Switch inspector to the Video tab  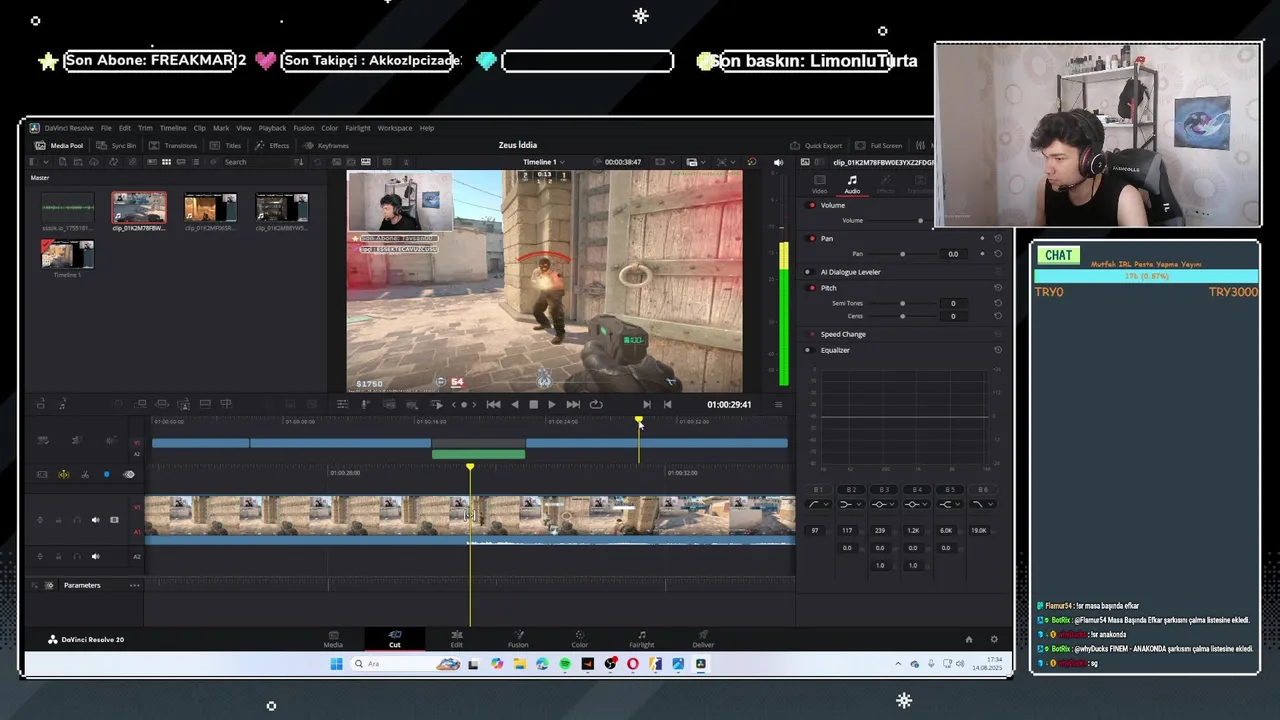click(x=820, y=184)
